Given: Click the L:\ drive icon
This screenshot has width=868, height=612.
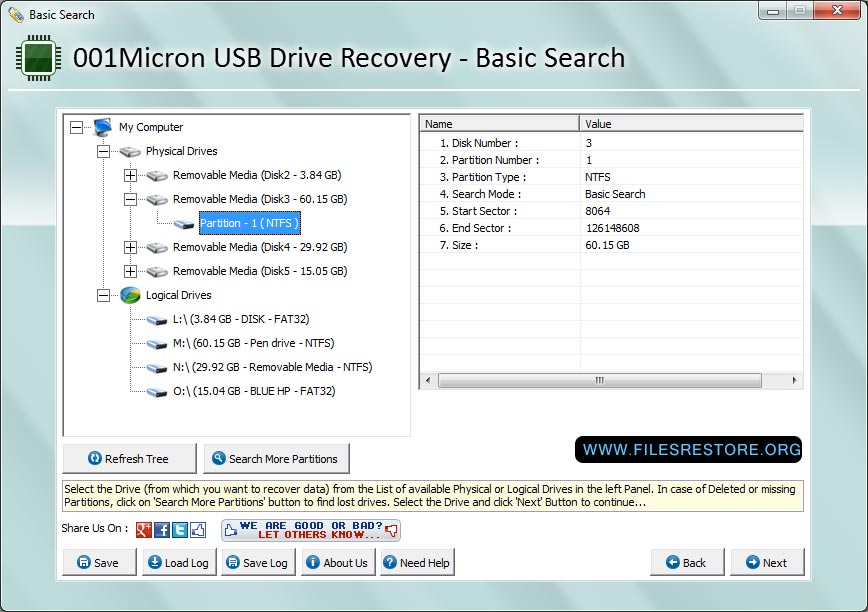Looking at the screenshot, I should (157, 320).
